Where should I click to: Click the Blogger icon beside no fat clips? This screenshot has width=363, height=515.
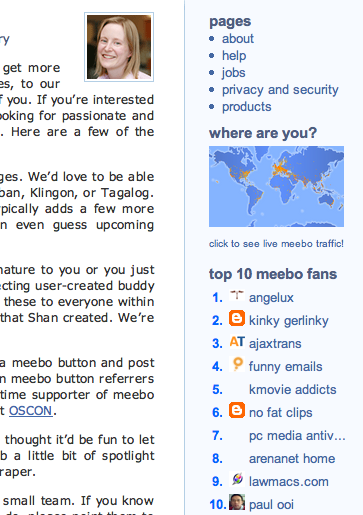237,410
